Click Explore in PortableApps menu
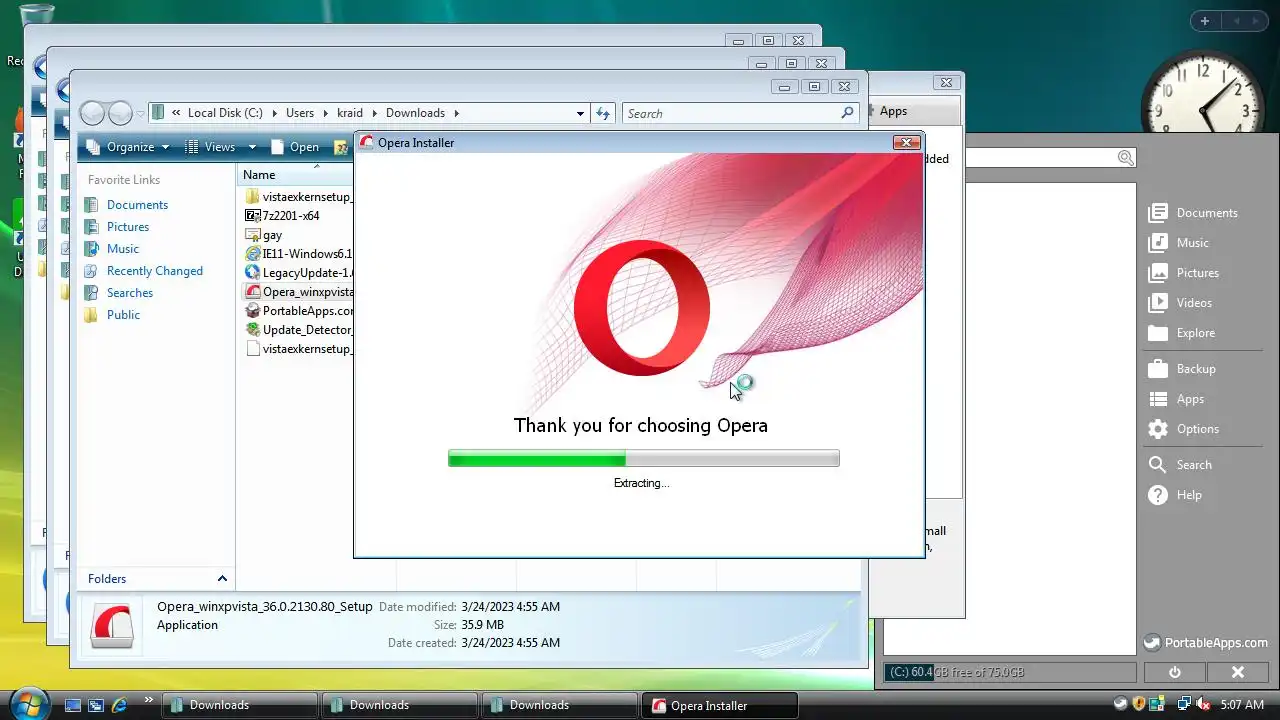This screenshot has width=1280, height=720. point(1182,333)
